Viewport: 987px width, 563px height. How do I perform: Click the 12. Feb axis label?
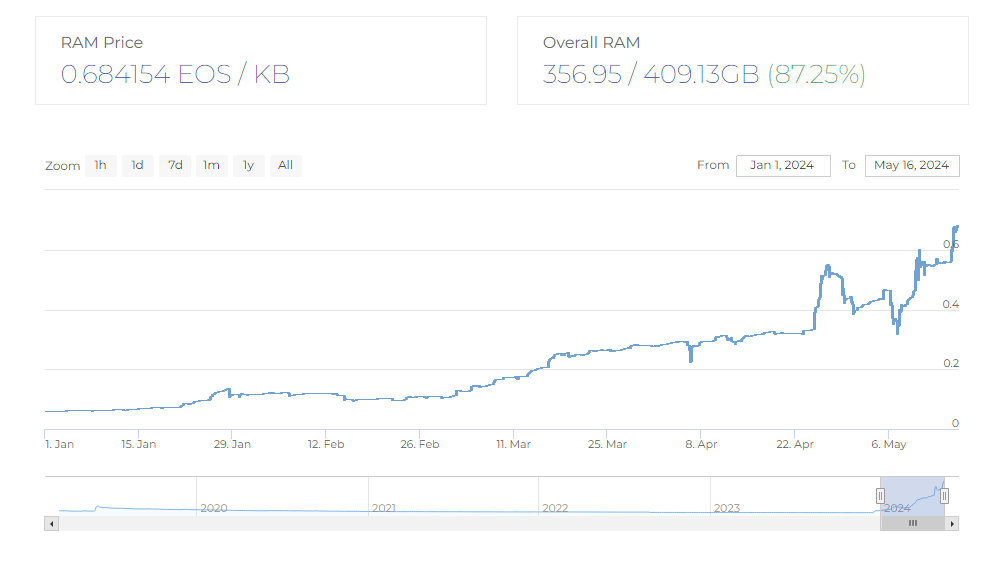pos(326,444)
